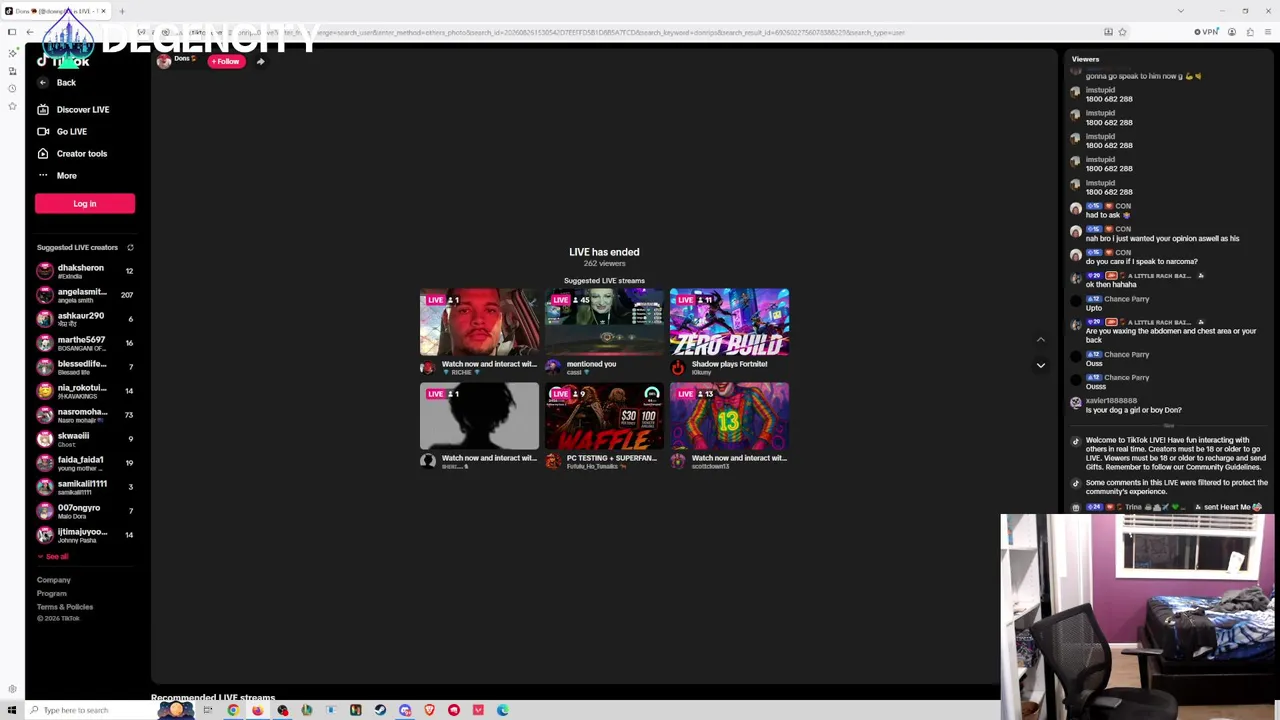Screen dimensions: 1280x720
Task: Go back using the TikTok Back arrow
Action: point(43,83)
